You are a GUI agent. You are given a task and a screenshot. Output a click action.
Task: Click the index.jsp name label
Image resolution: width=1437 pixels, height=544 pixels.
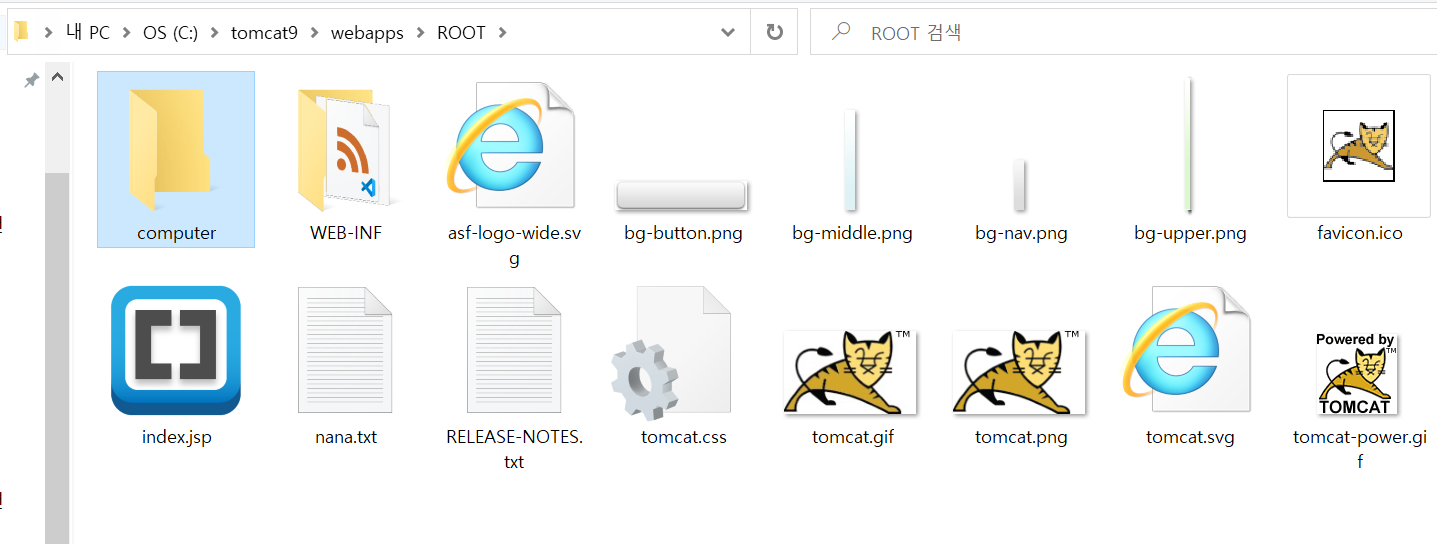[x=177, y=437]
